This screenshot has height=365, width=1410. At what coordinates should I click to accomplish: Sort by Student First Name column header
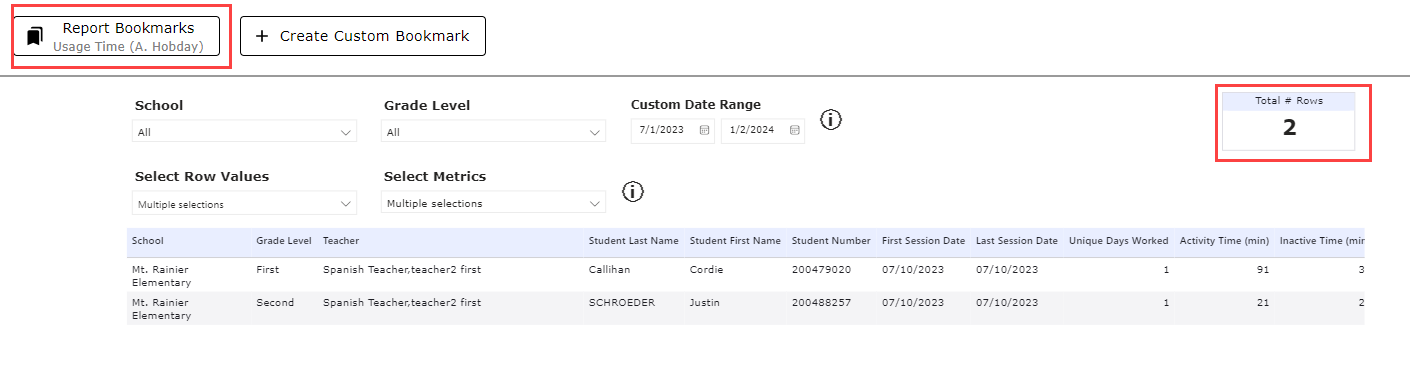click(735, 241)
